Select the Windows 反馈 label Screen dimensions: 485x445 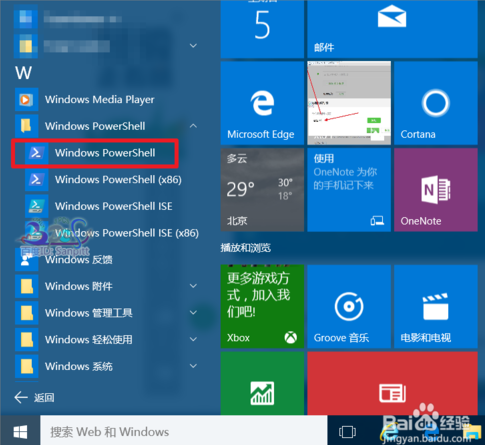(79, 259)
